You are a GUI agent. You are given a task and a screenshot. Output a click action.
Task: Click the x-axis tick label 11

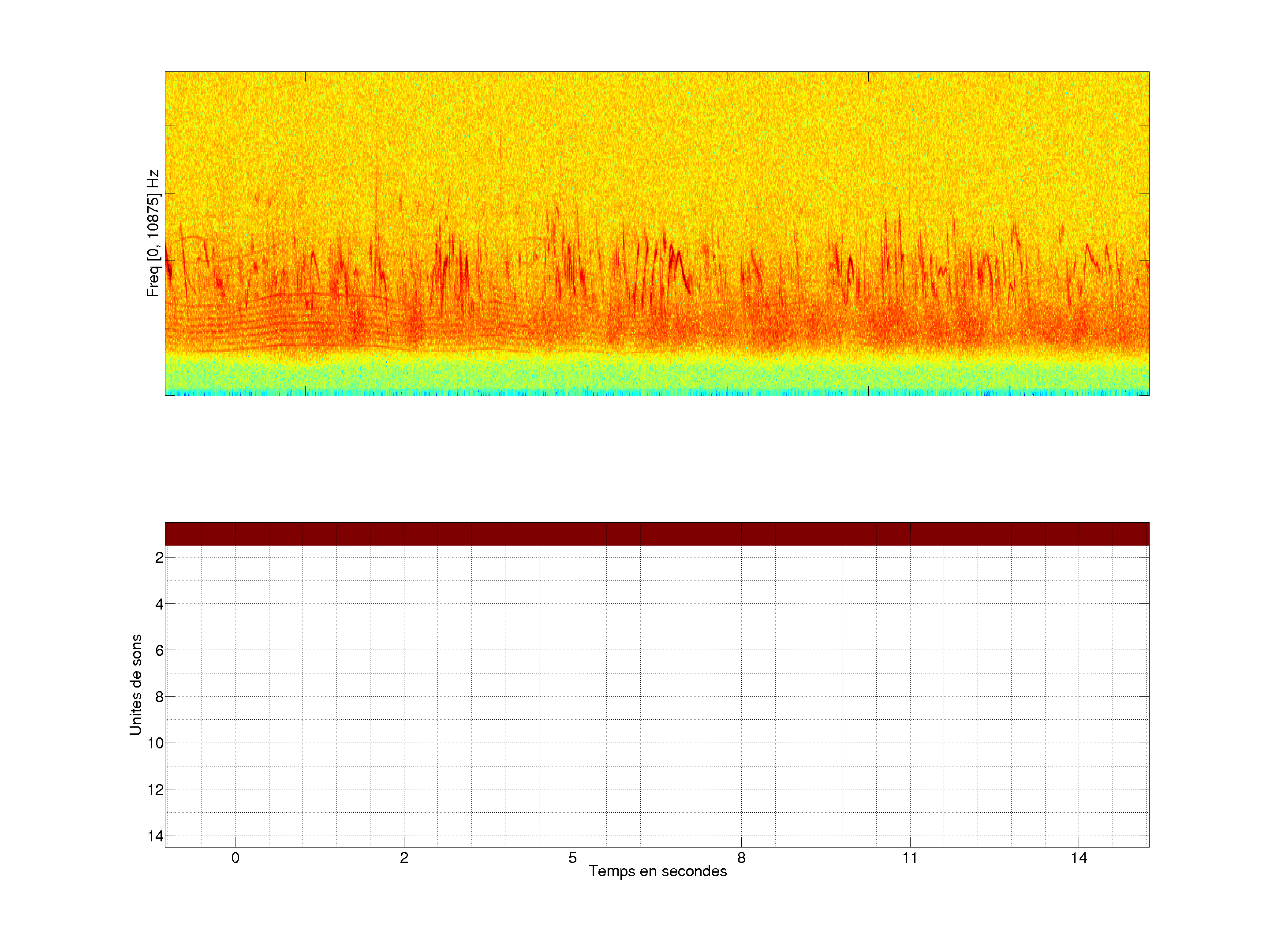[909, 858]
